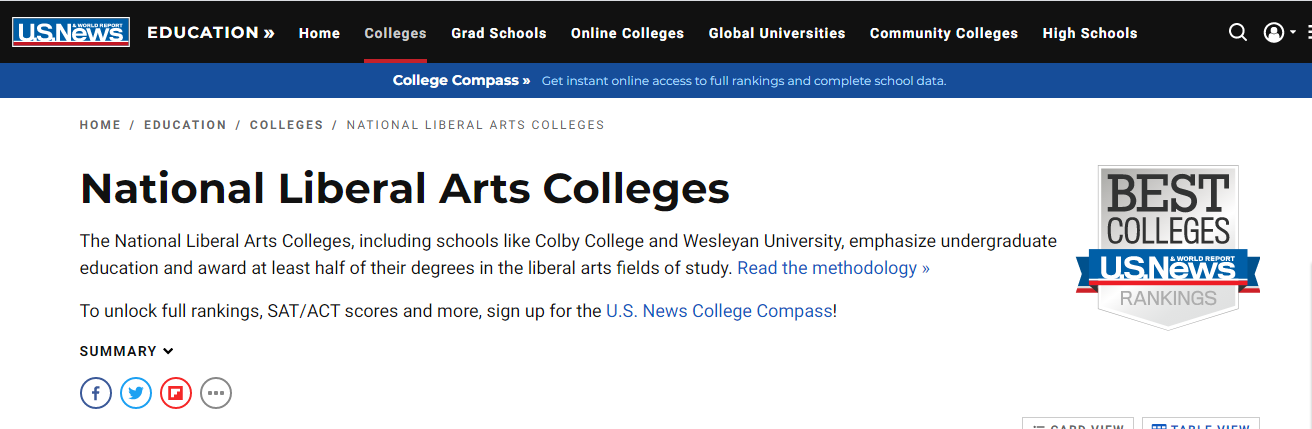Go to the Grad Schools tab
The height and width of the screenshot is (429, 1312).
click(499, 33)
